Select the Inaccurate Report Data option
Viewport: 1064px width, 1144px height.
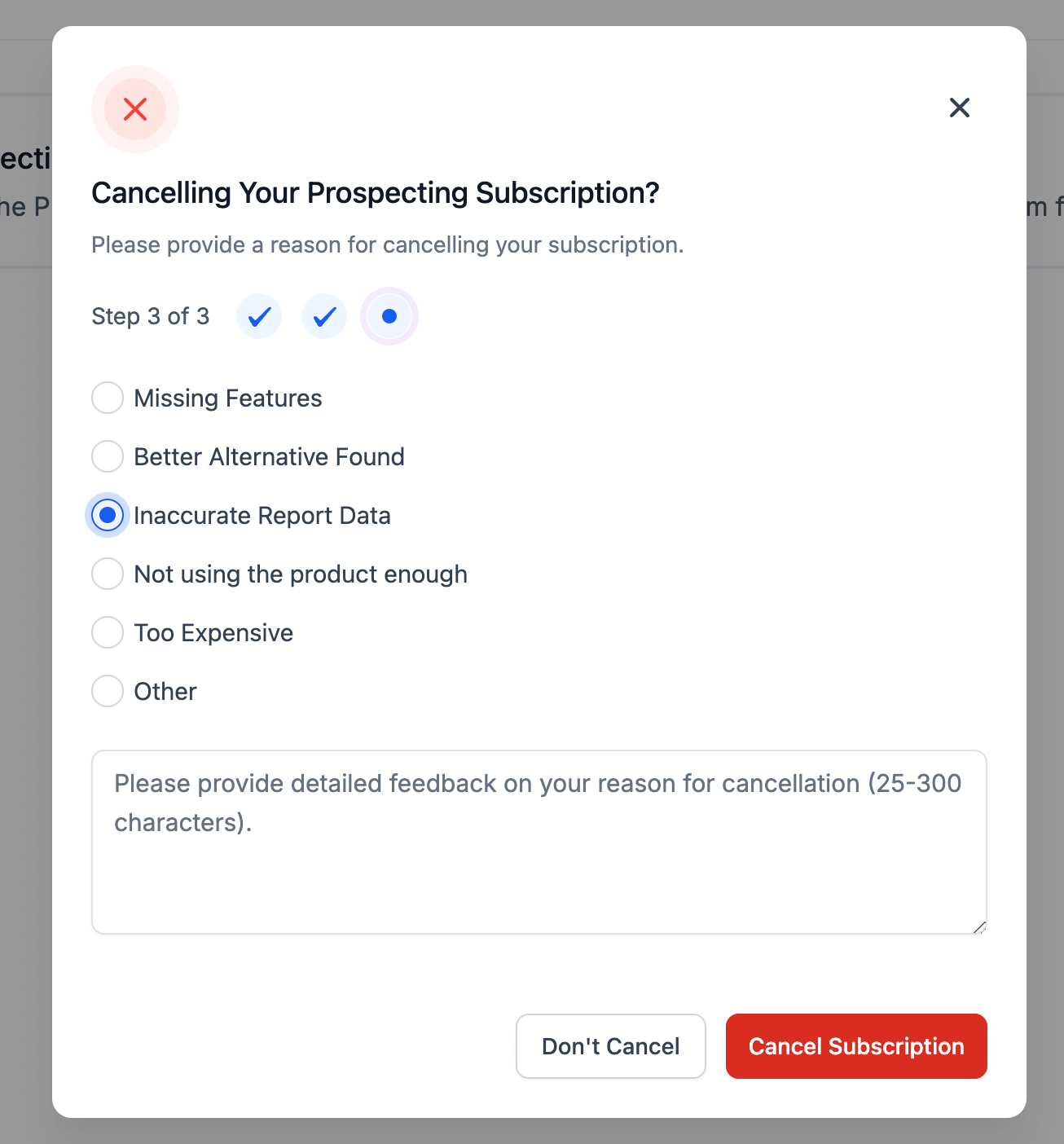tap(108, 515)
